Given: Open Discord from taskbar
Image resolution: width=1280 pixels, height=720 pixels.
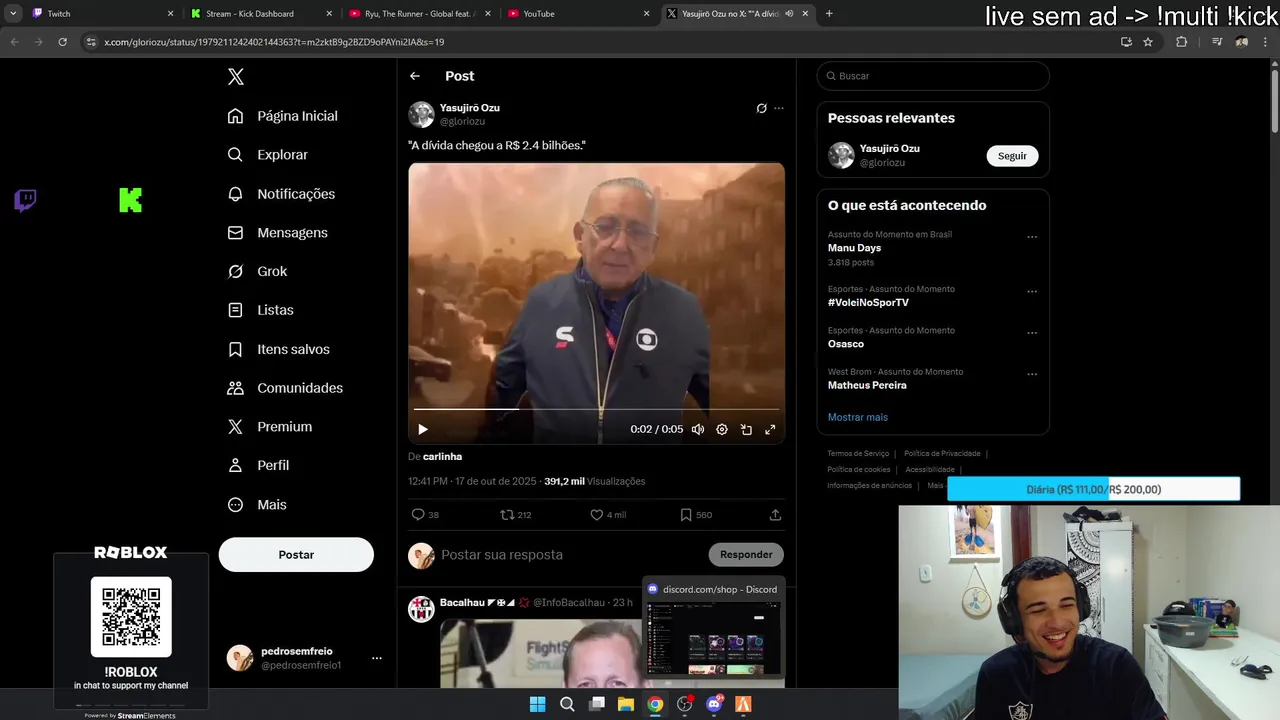Looking at the screenshot, I should [715, 704].
